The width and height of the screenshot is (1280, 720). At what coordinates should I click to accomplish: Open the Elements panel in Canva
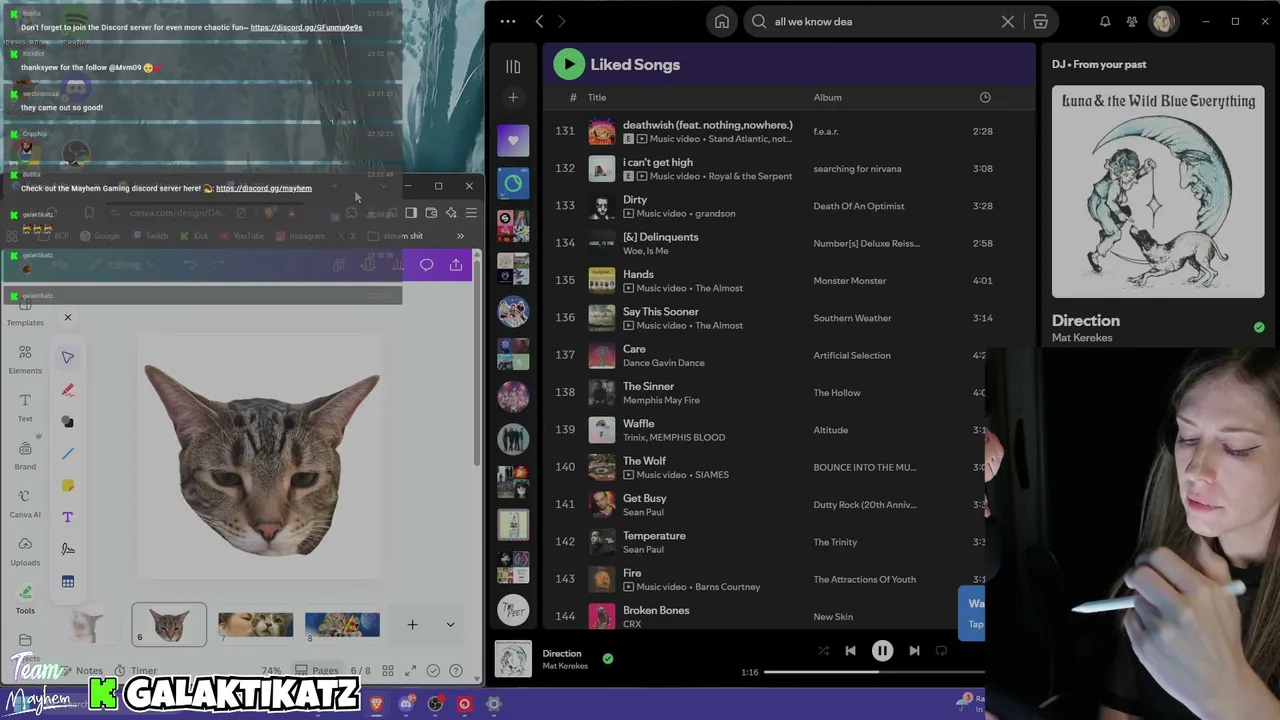point(25,359)
